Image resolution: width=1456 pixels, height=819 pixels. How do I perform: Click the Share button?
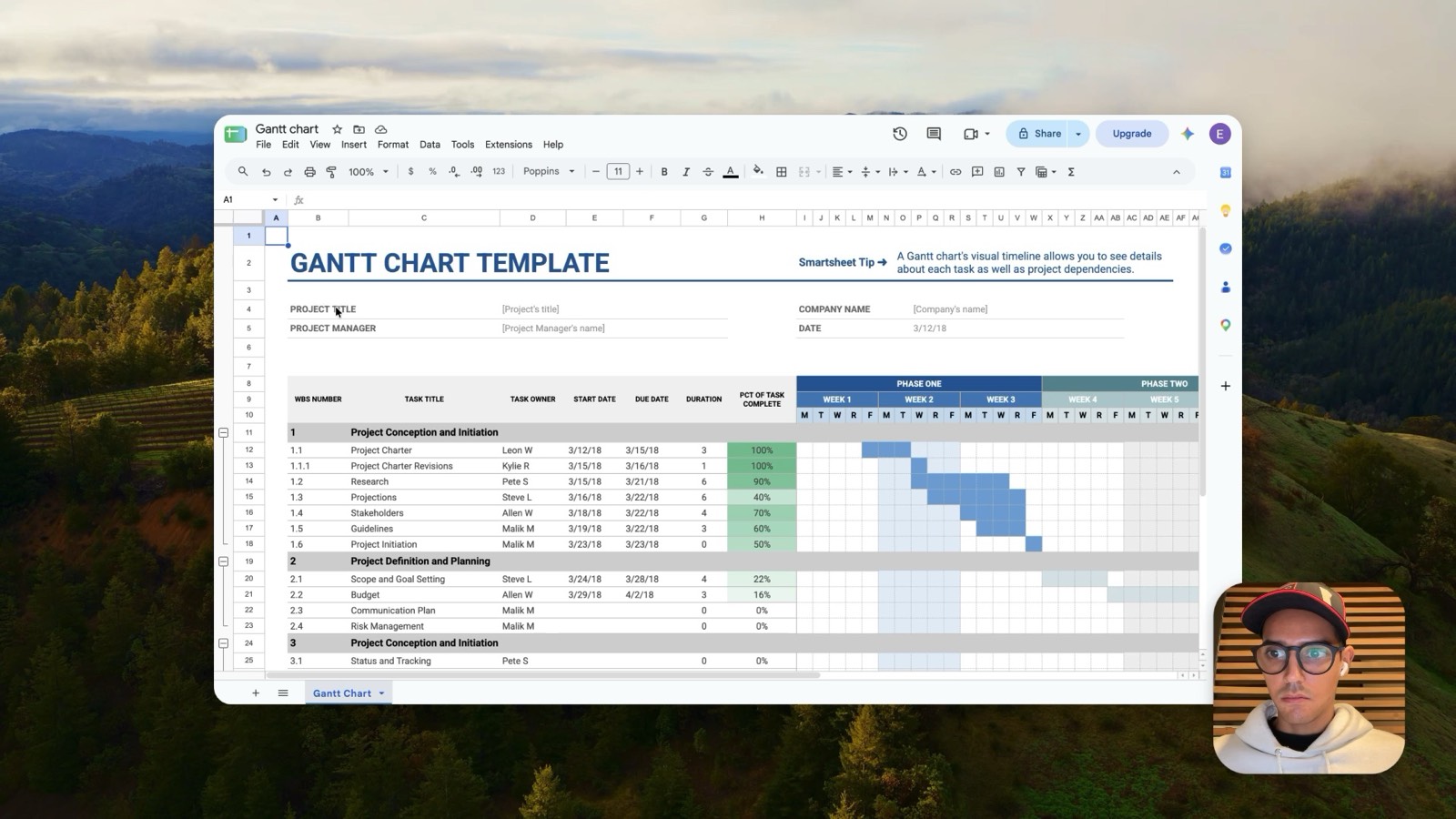pos(1038,134)
